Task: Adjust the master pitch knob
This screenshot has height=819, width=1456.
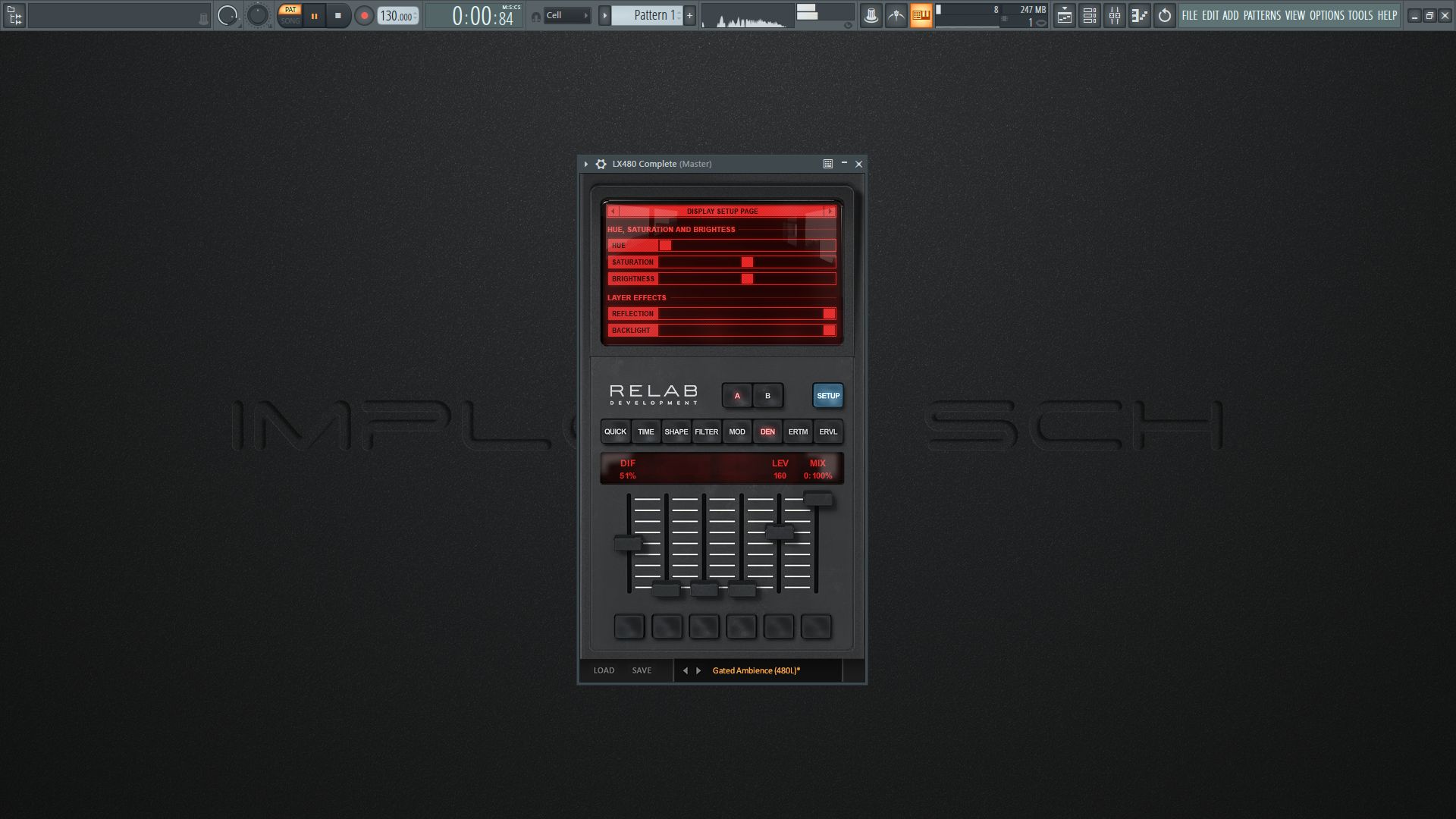Action: coord(259,15)
